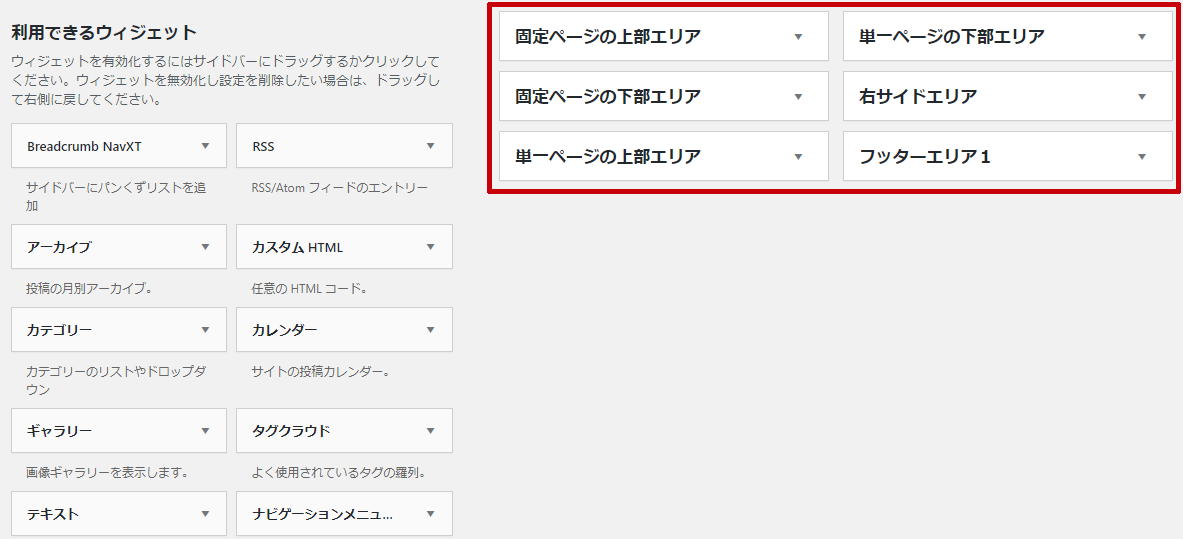Screen dimensions: 1183x539
Task: Click the フッターエリア１ sidebar title
Action: [x=925, y=157]
